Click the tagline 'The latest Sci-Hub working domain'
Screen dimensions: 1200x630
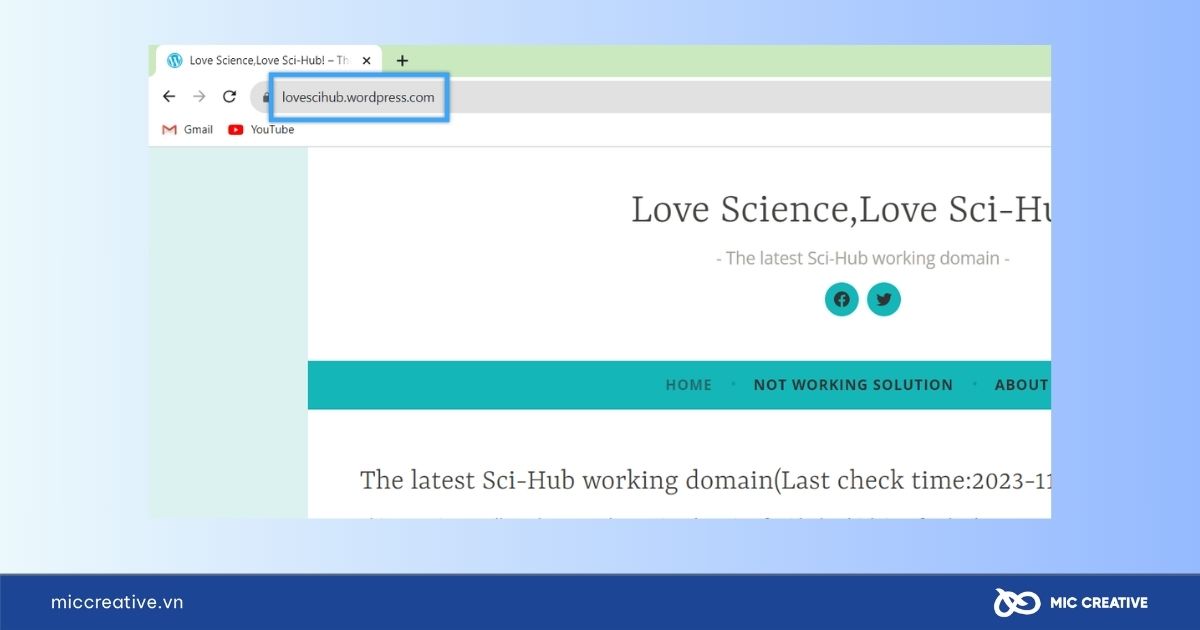[x=863, y=258]
